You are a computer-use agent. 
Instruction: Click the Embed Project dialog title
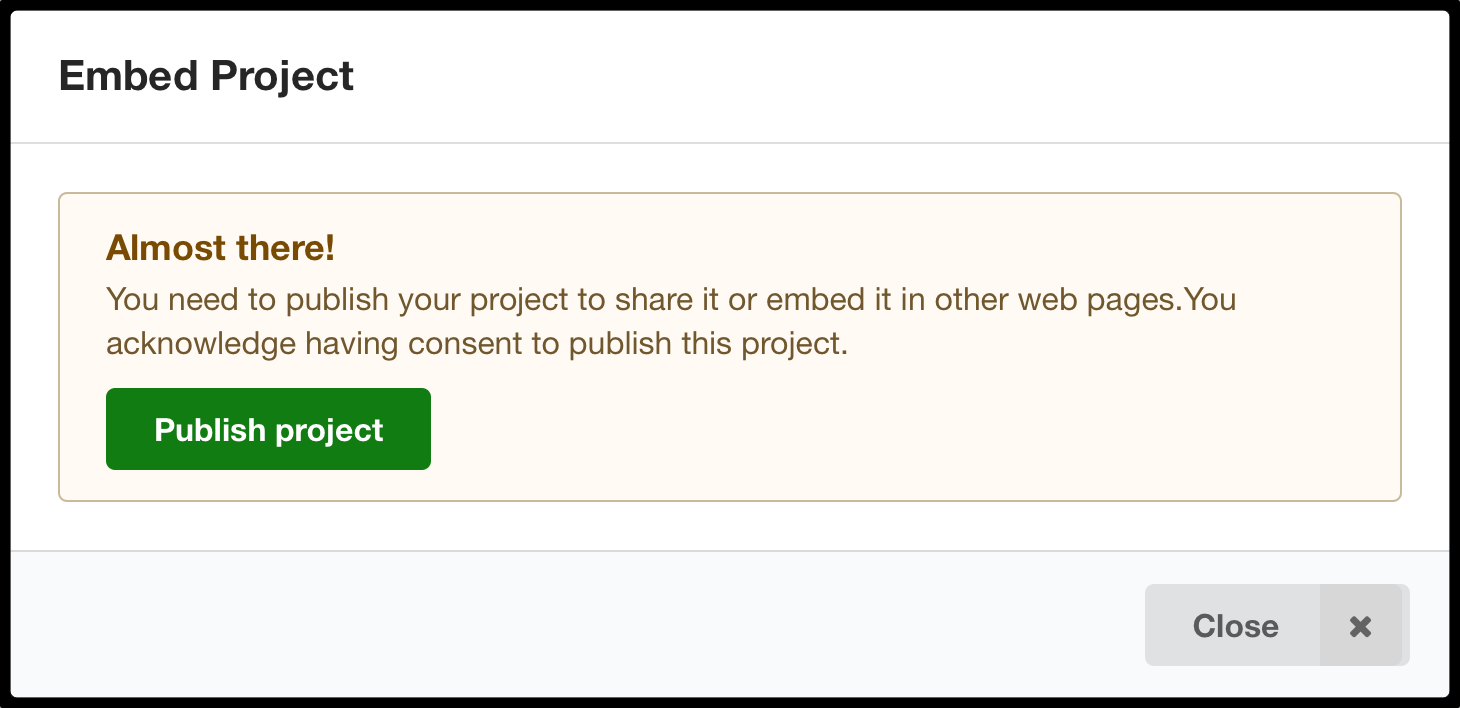206,76
